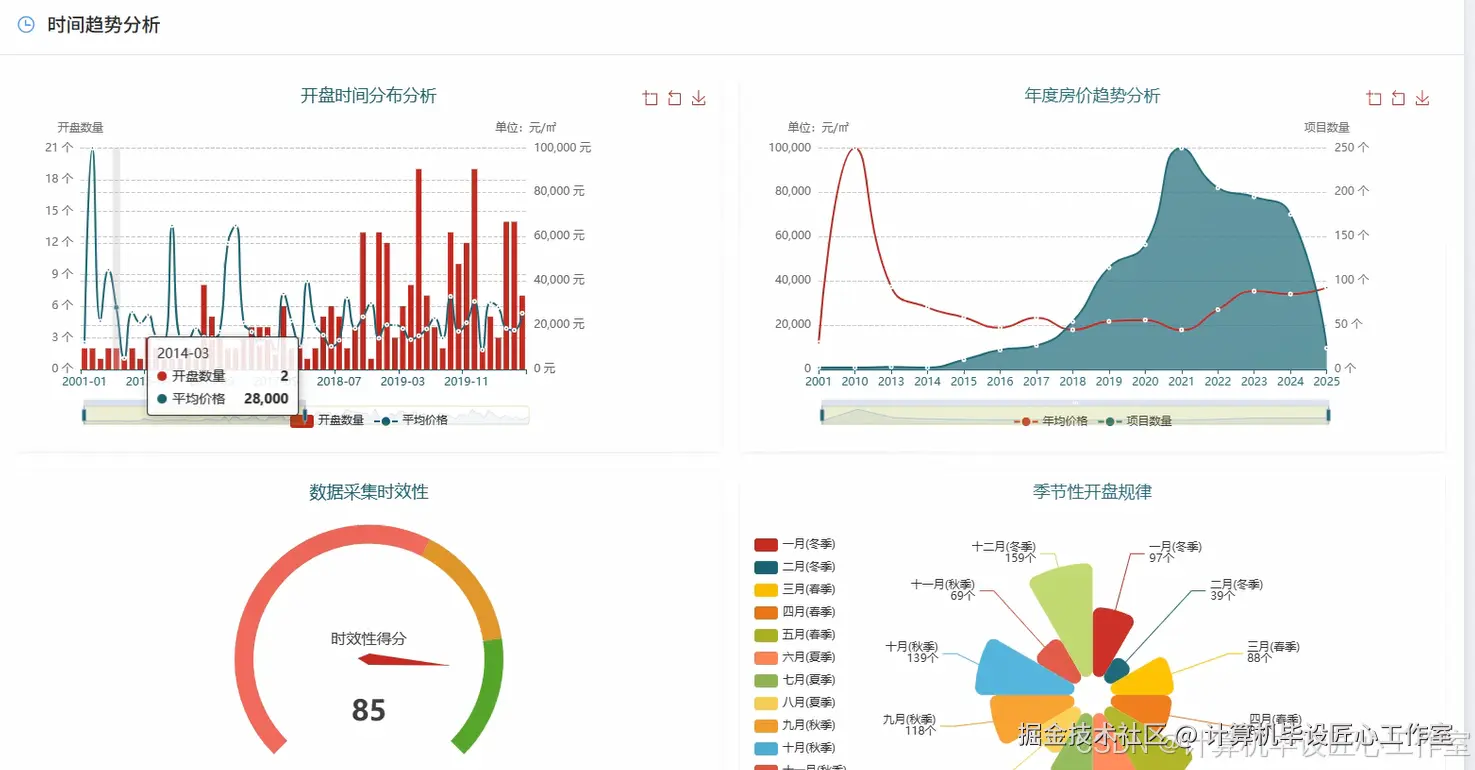The height and width of the screenshot is (770, 1475).
Task: Click zoom reset icon on 年度房价趋势分析 chart
Action: [1398, 98]
